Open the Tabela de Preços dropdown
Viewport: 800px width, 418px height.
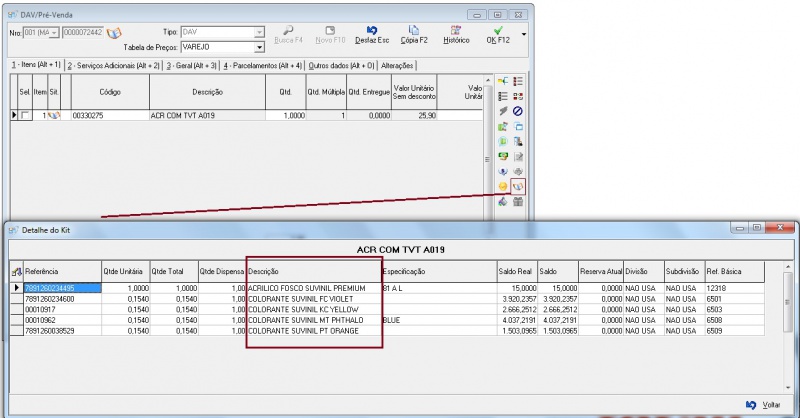[259, 47]
